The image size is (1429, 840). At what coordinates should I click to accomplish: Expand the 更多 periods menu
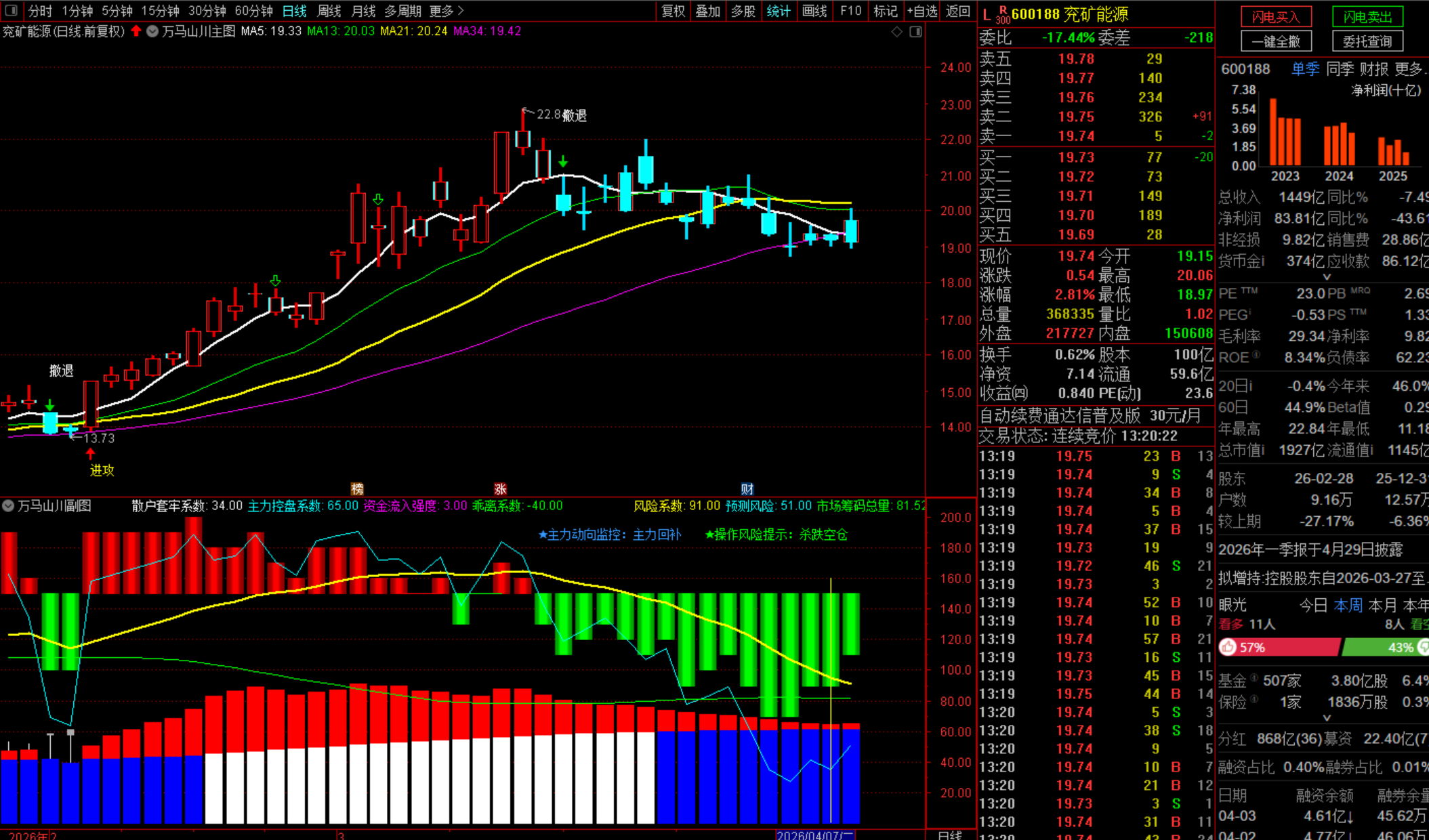click(x=447, y=11)
